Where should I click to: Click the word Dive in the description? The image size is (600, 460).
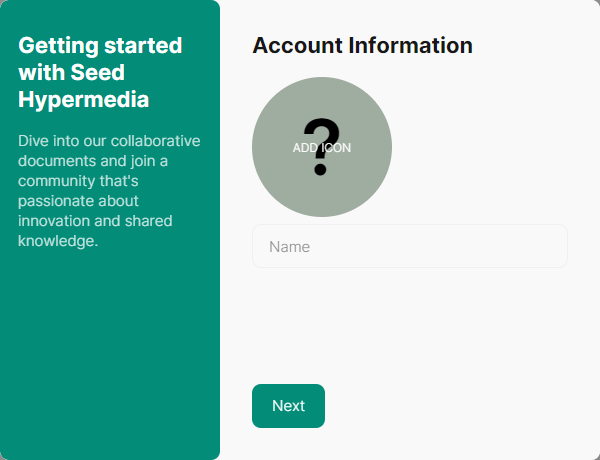pos(34,141)
